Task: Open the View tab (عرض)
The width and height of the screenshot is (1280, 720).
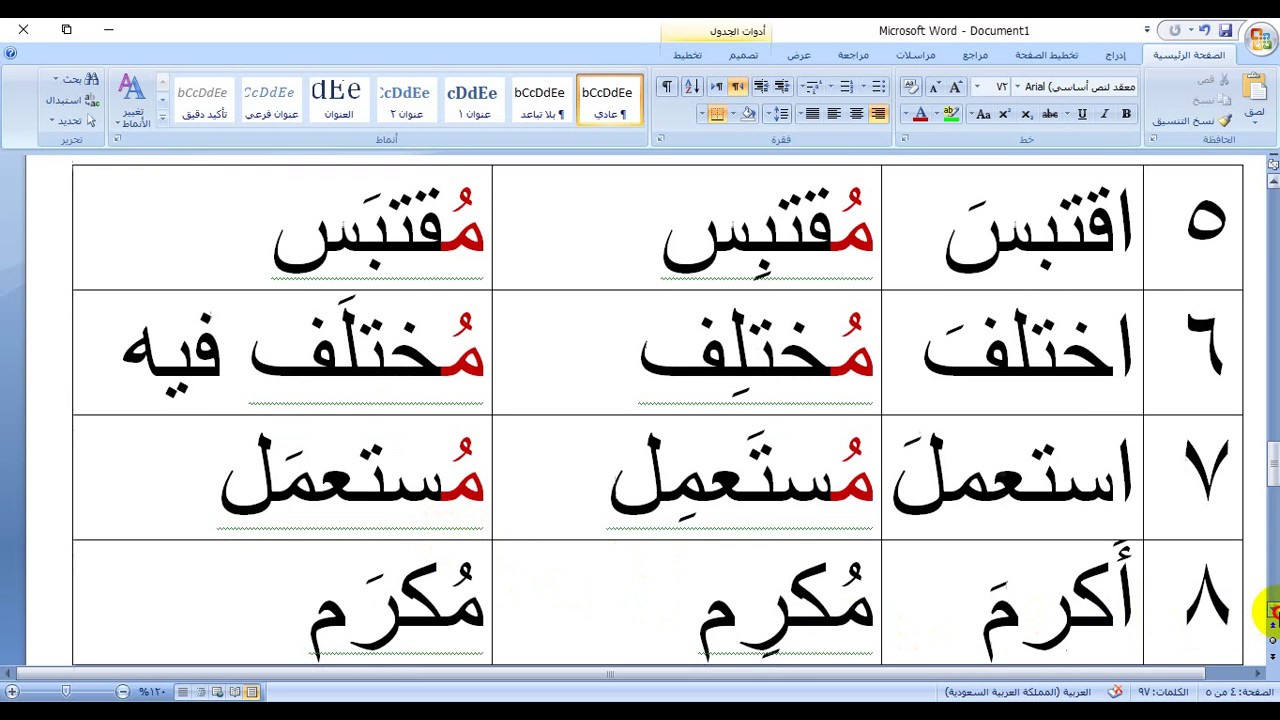Action: coord(798,55)
